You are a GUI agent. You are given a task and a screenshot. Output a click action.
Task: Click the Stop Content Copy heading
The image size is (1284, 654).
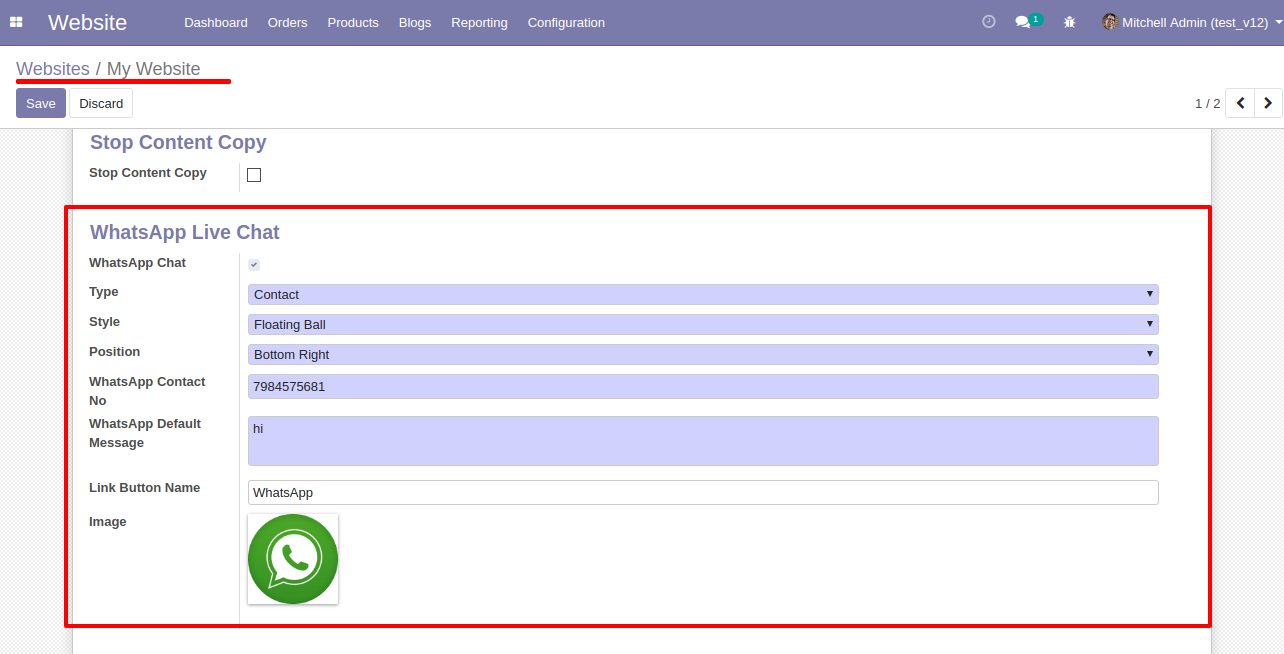point(178,142)
